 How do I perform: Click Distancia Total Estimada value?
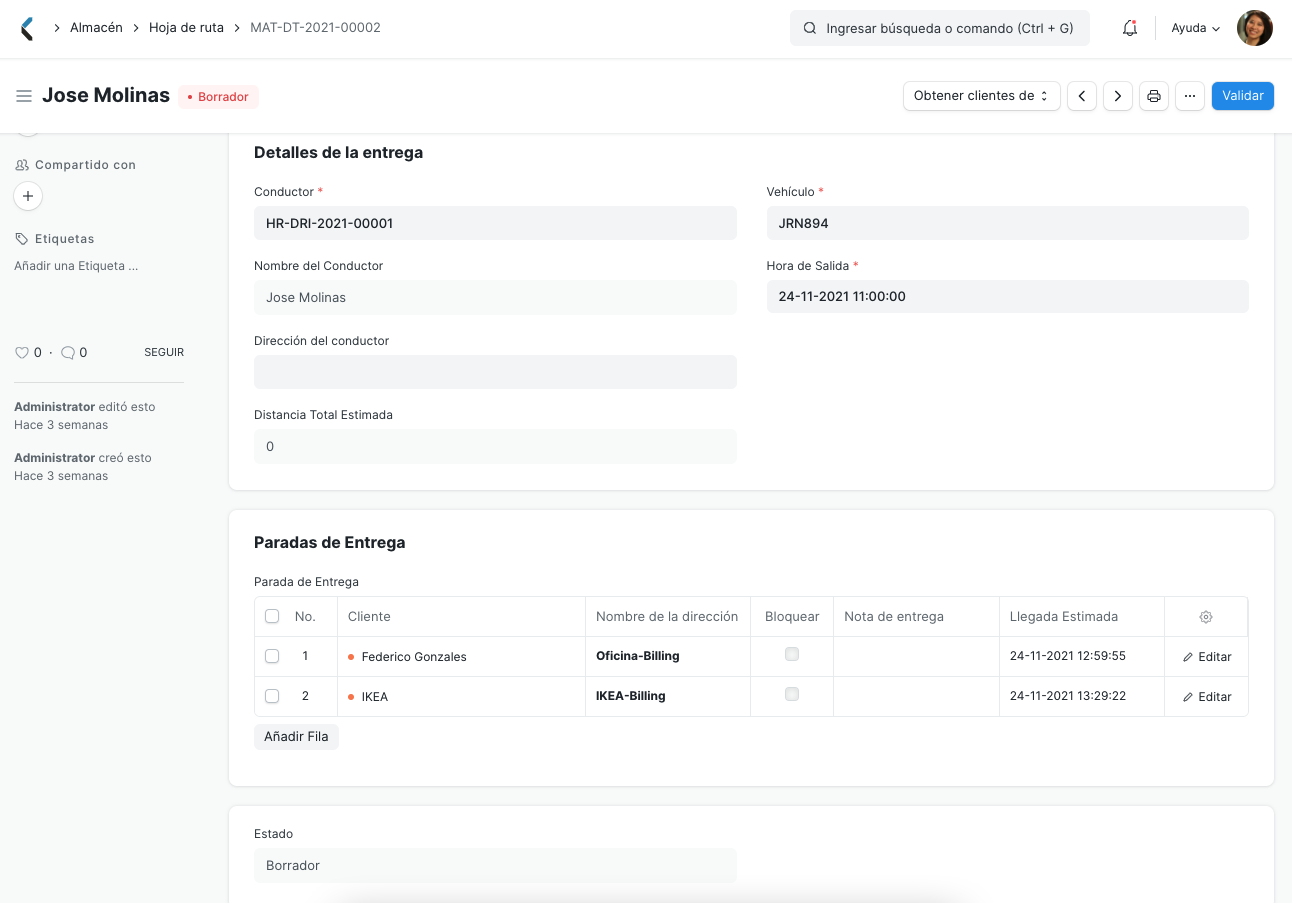pyautogui.click(x=495, y=447)
